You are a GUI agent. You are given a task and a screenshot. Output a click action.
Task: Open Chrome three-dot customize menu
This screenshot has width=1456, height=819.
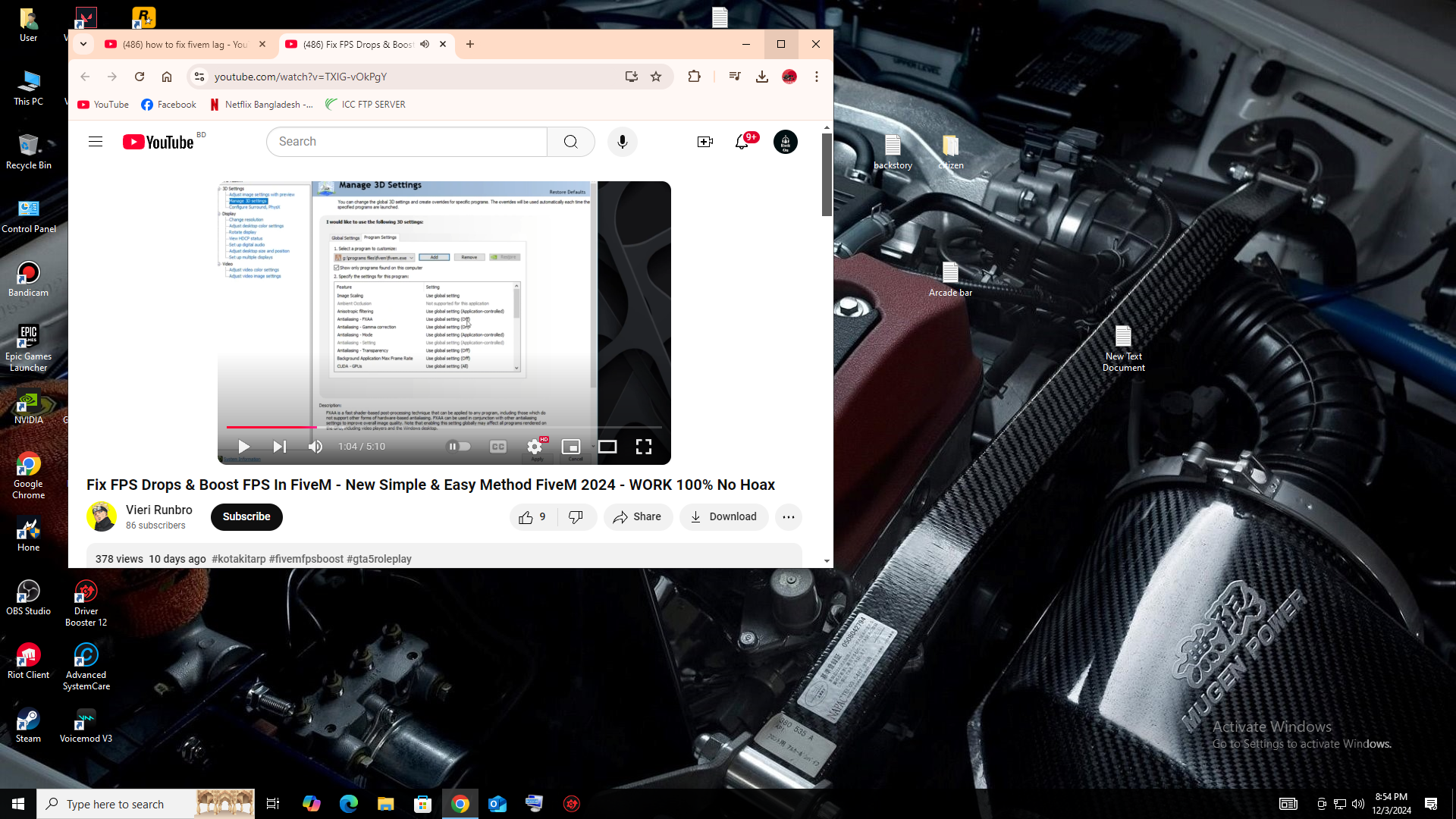817,77
